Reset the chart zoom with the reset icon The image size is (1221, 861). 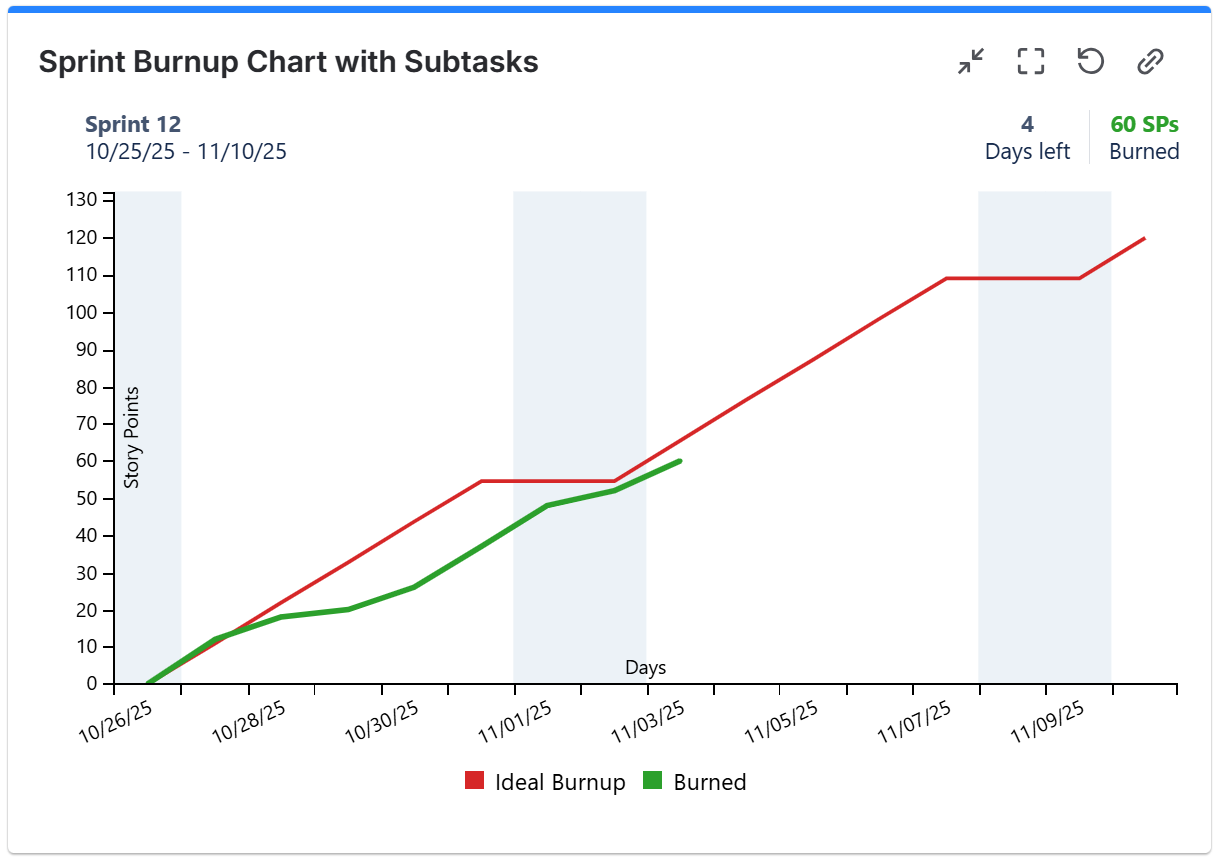(1090, 61)
